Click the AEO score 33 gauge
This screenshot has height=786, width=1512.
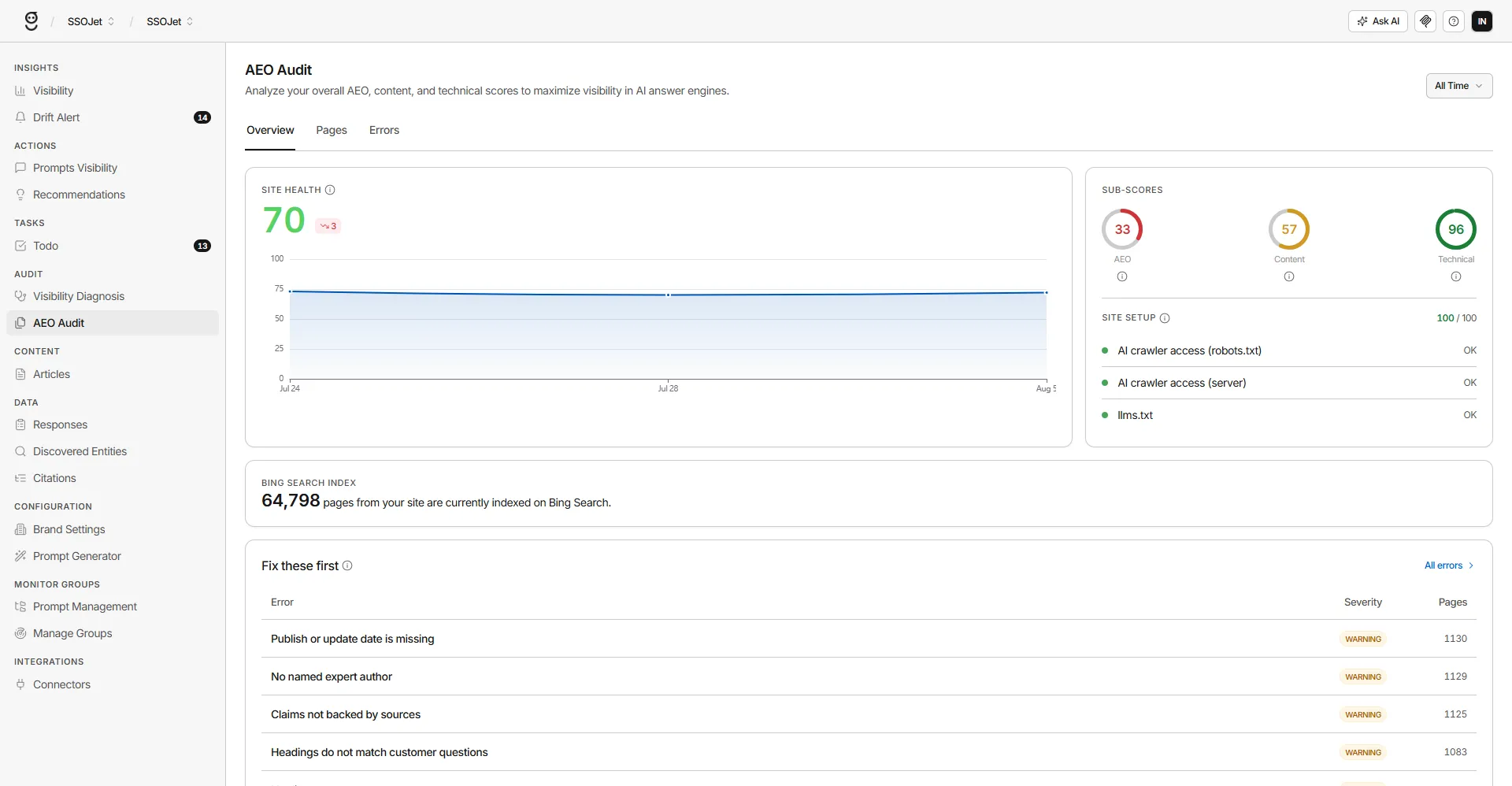click(1122, 229)
